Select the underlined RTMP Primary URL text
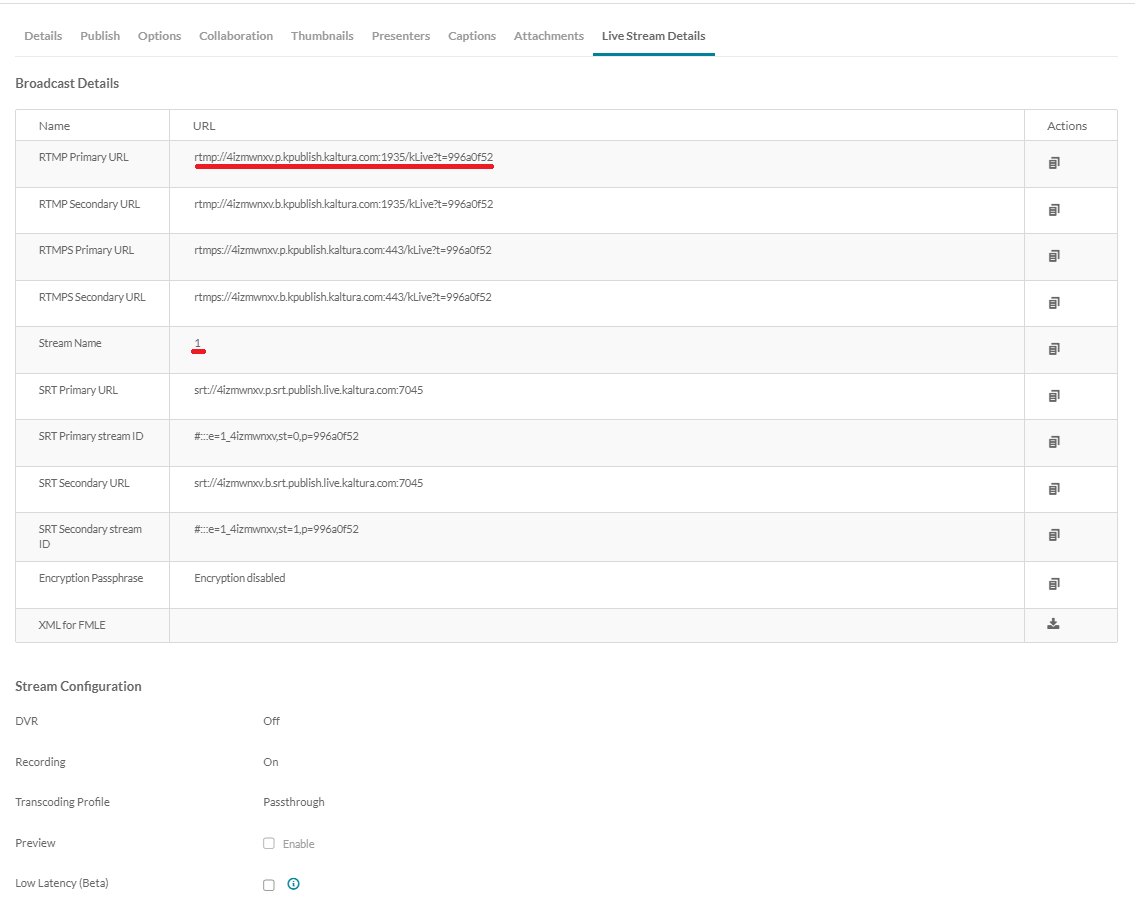1135x908 pixels. click(343, 158)
